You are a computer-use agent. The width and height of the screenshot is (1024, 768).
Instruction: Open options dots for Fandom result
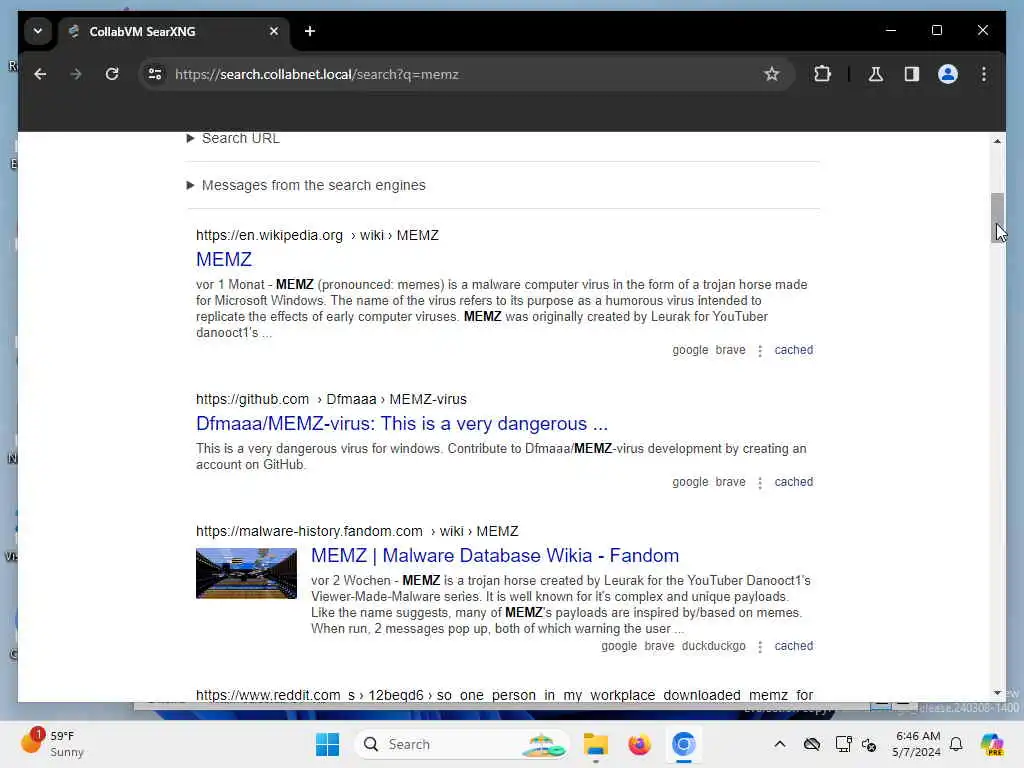760,647
